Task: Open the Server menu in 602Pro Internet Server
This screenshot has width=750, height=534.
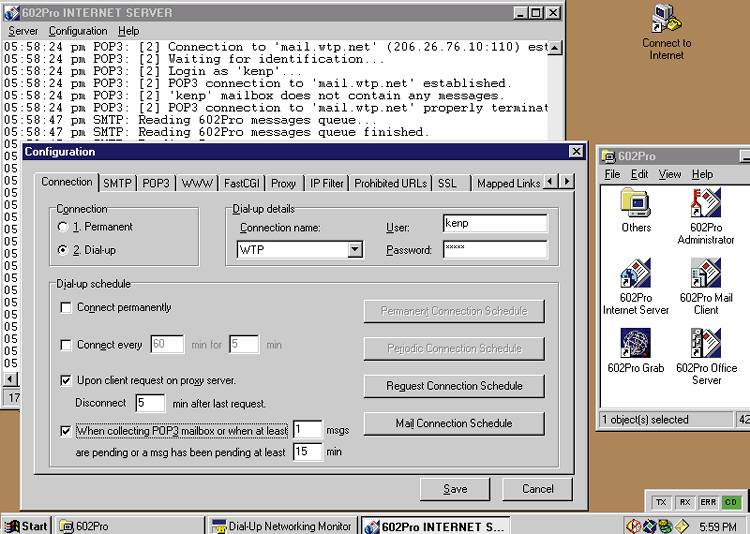Action: tap(22, 31)
